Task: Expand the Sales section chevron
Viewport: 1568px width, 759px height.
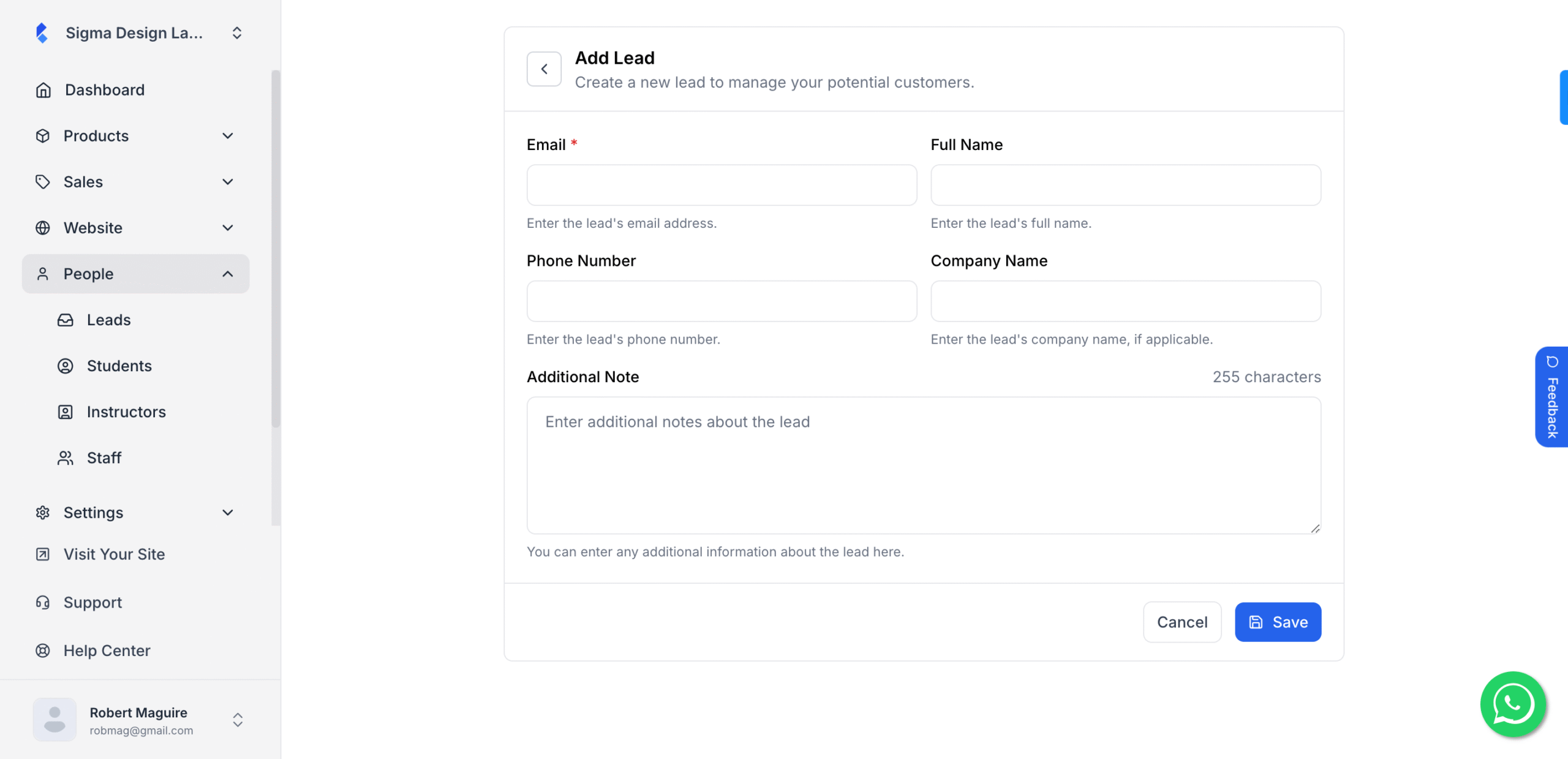Action: click(x=228, y=182)
